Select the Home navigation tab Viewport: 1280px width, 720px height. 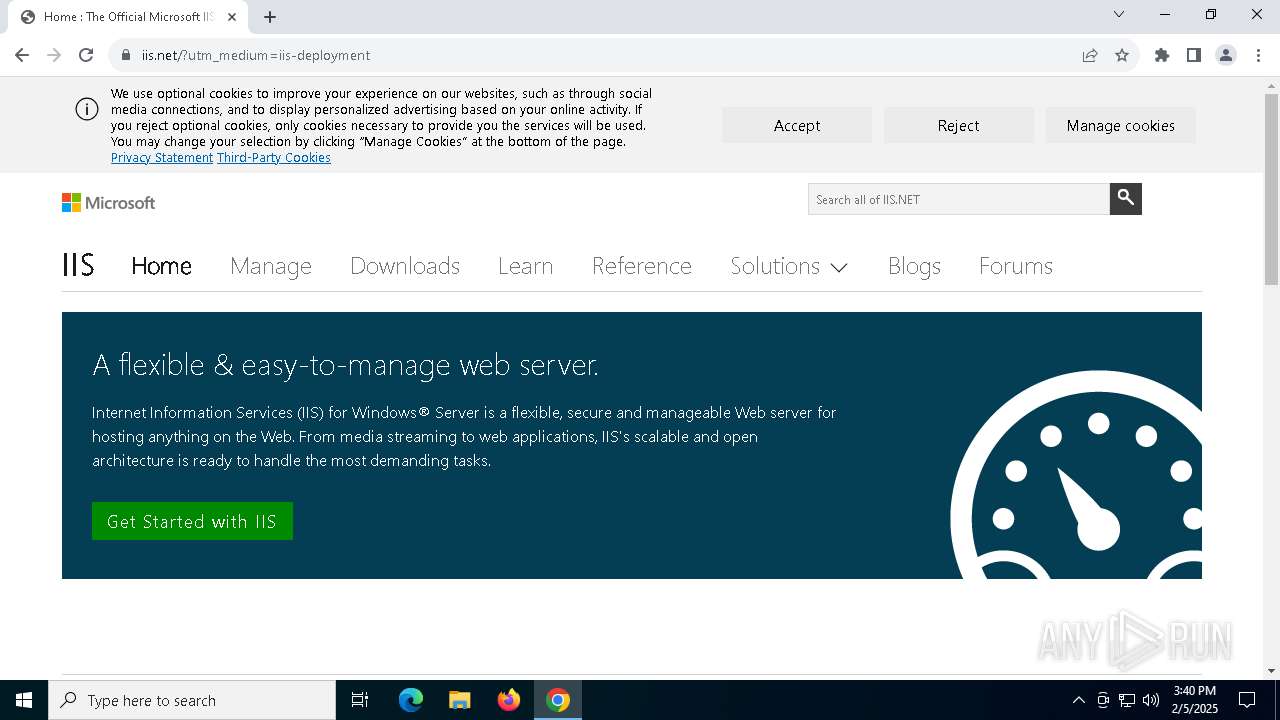coord(161,265)
